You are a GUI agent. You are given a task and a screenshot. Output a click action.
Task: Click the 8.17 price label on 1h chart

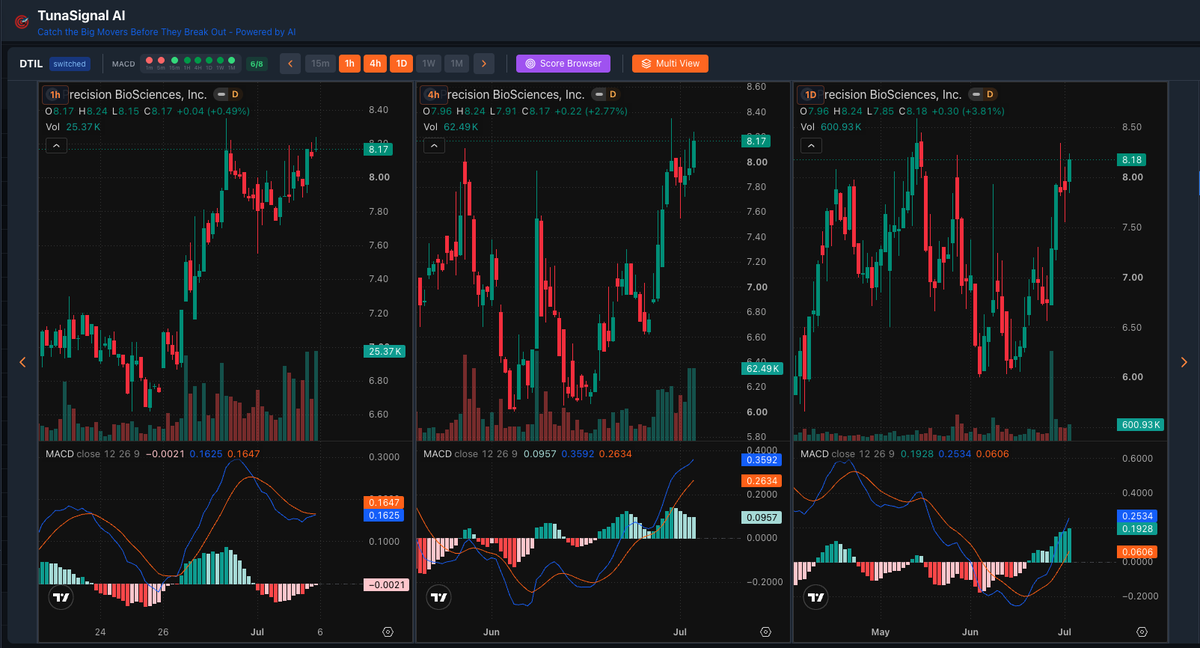[x=379, y=149]
